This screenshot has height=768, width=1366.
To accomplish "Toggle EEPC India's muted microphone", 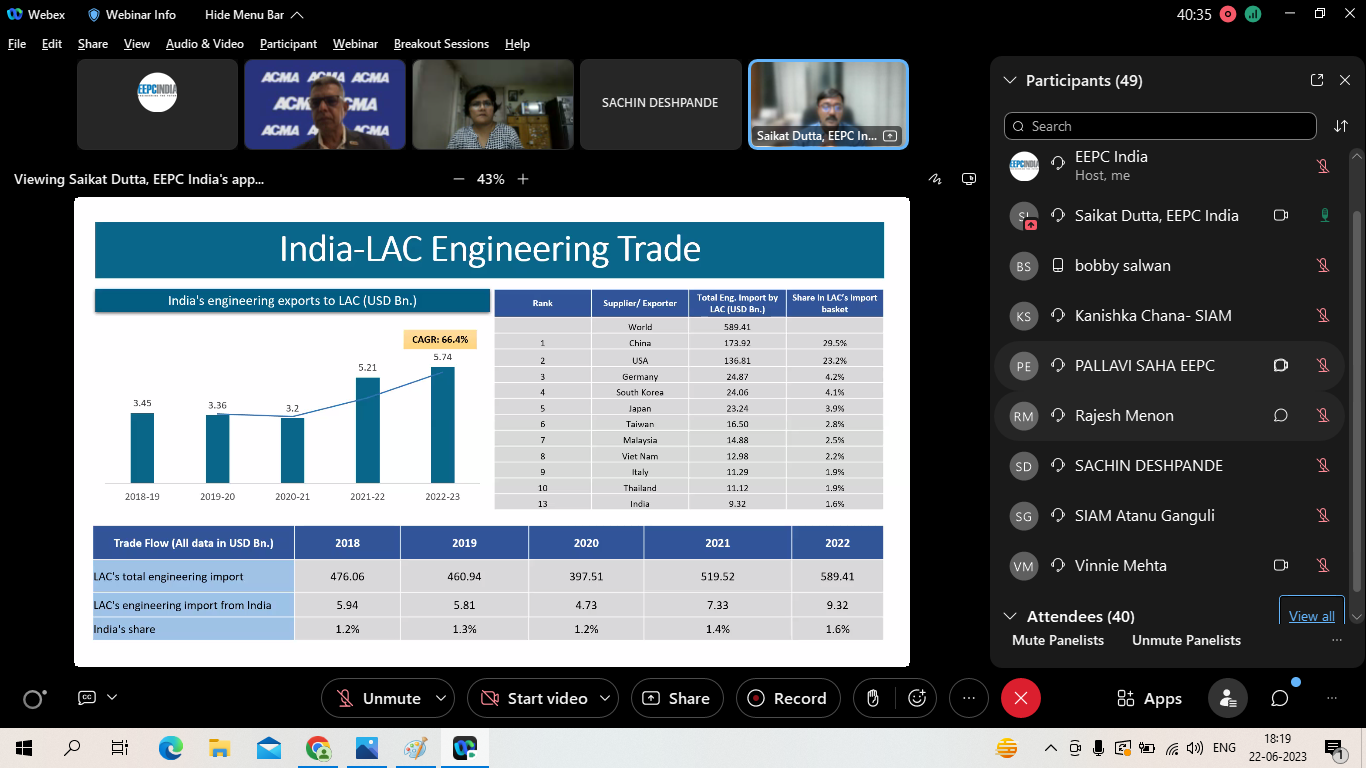I will click(1323, 165).
